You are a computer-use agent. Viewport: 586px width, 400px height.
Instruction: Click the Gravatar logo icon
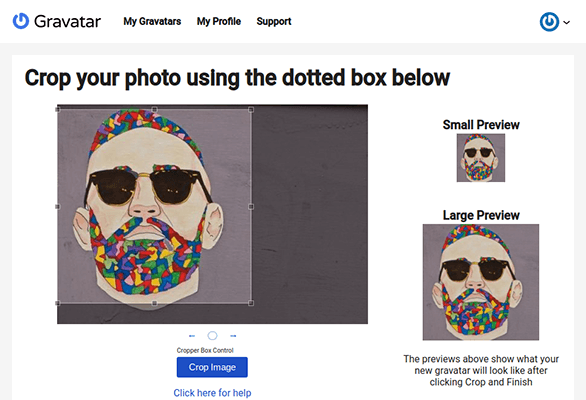(21, 21)
